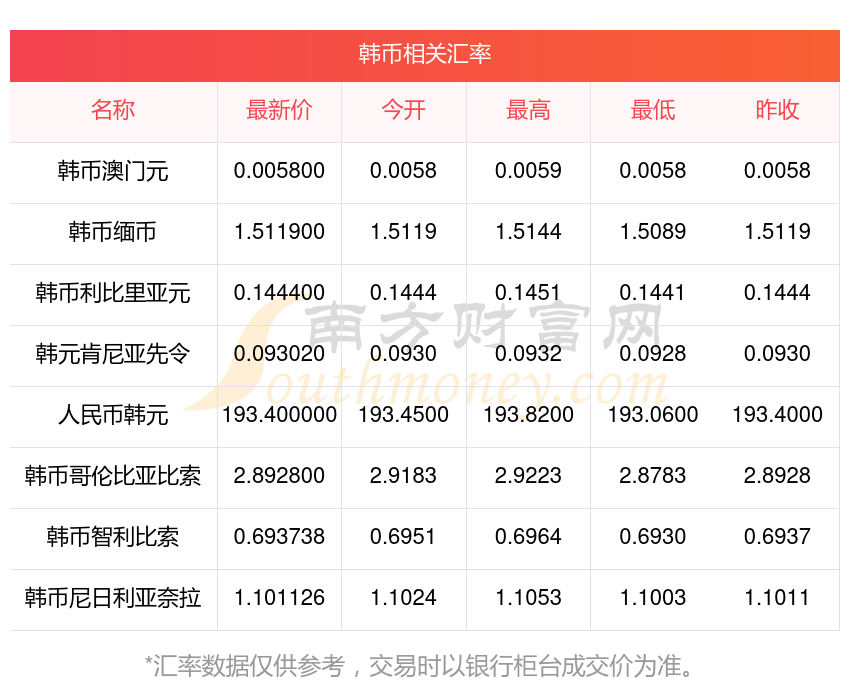The width and height of the screenshot is (850, 698).
Task: Click the row name 韩币哥伦比亚比索
Action: click(113, 476)
